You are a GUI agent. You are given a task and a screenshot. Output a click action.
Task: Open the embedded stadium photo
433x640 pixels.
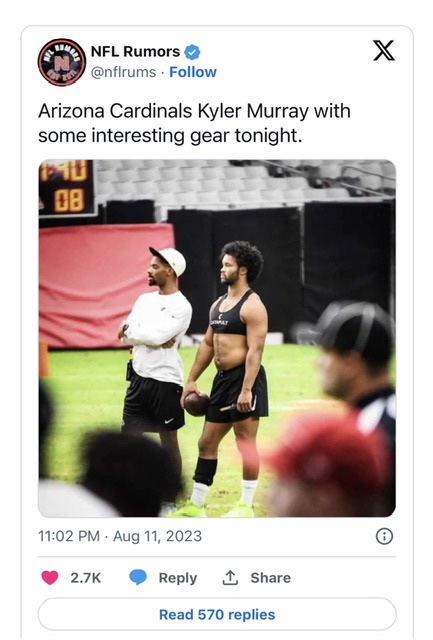coord(217,338)
